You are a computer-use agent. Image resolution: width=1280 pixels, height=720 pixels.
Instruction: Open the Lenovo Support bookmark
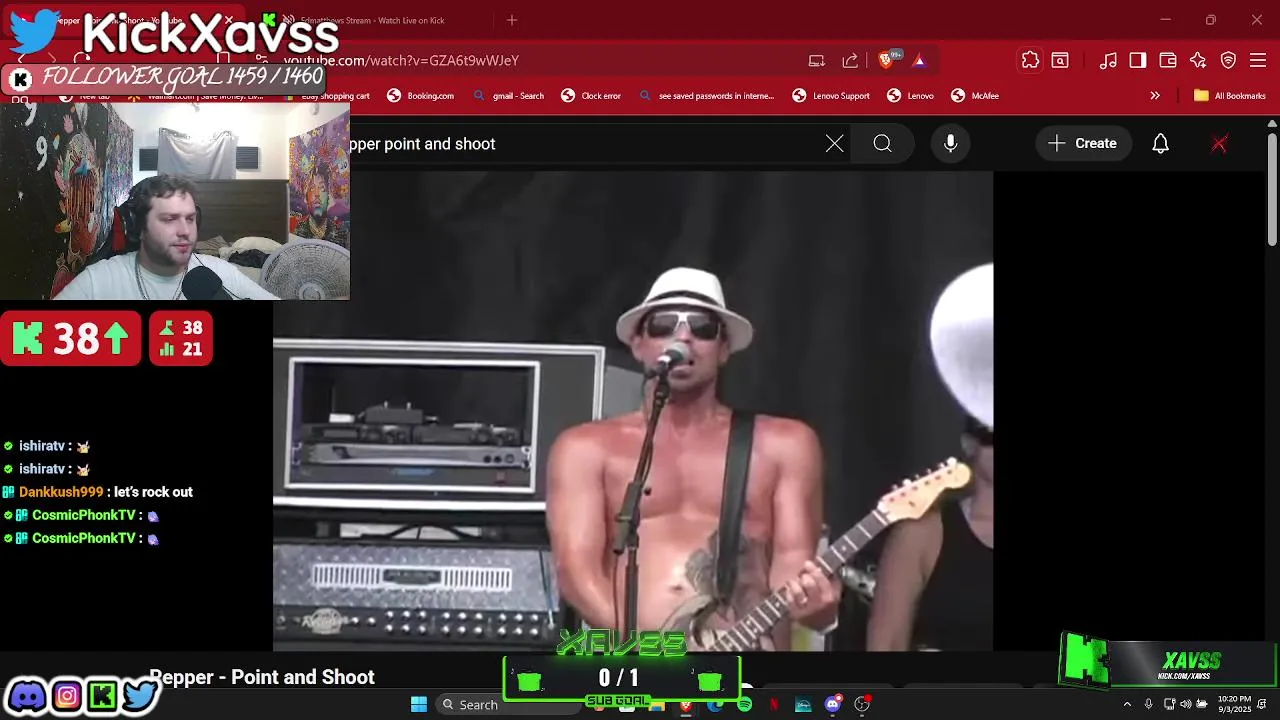[x=831, y=96]
